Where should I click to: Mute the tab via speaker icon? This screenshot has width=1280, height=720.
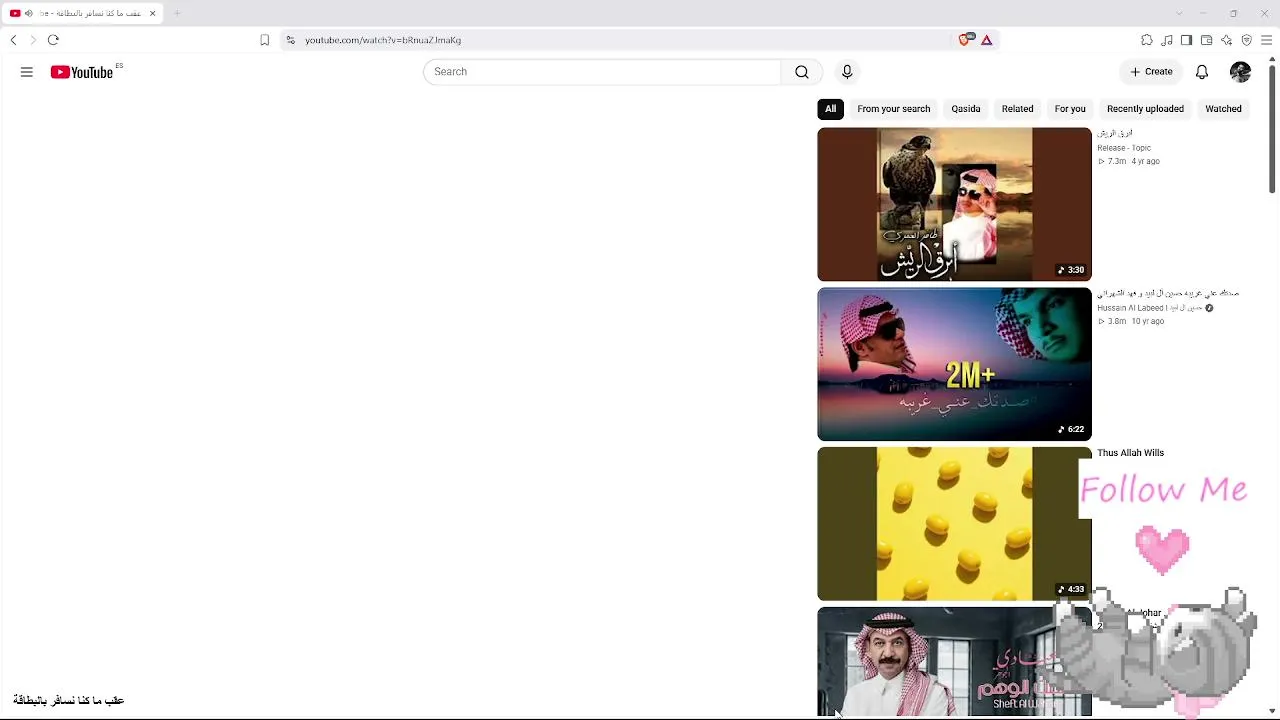[28, 13]
